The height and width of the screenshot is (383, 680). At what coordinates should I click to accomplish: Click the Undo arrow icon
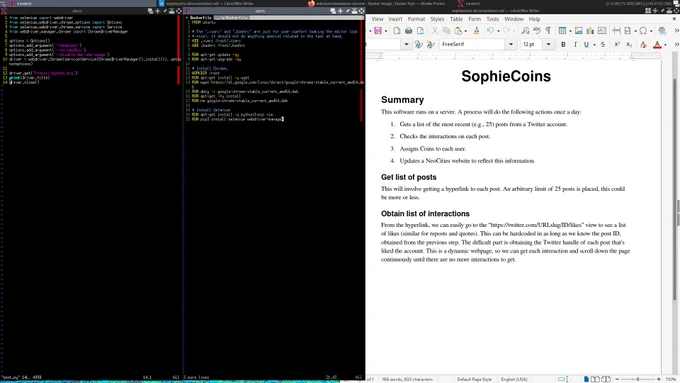(x=490, y=30)
